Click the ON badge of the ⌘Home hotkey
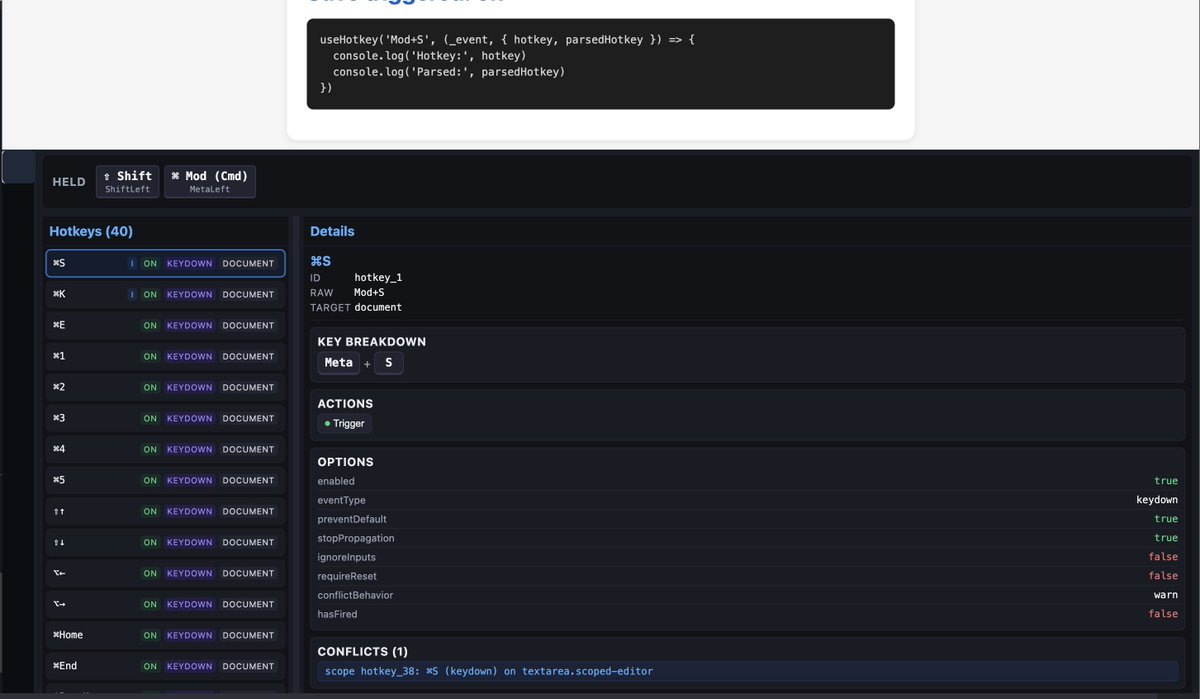The image size is (1200, 699). (x=150, y=636)
